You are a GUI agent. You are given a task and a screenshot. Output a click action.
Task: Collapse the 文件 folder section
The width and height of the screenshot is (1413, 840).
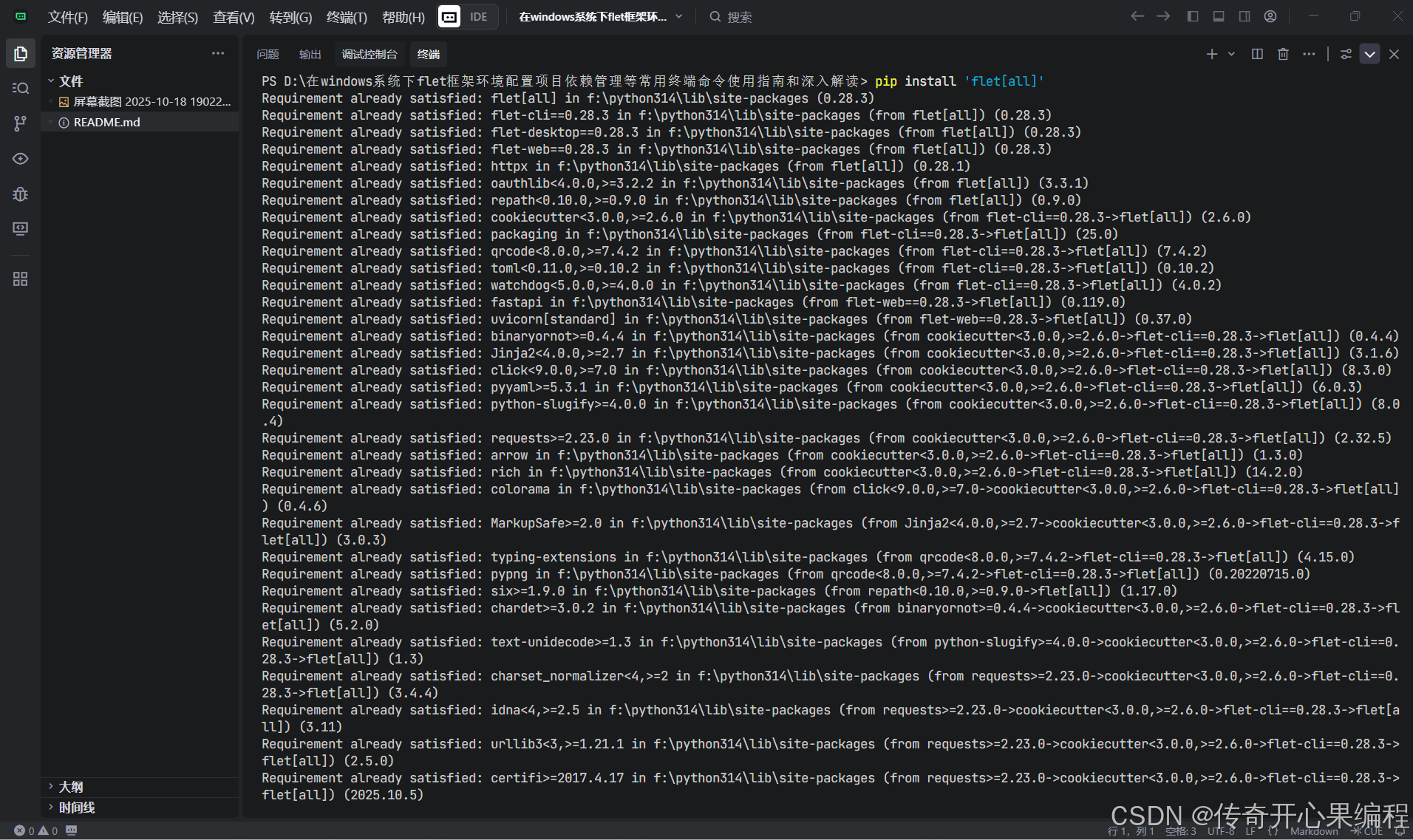[70, 81]
